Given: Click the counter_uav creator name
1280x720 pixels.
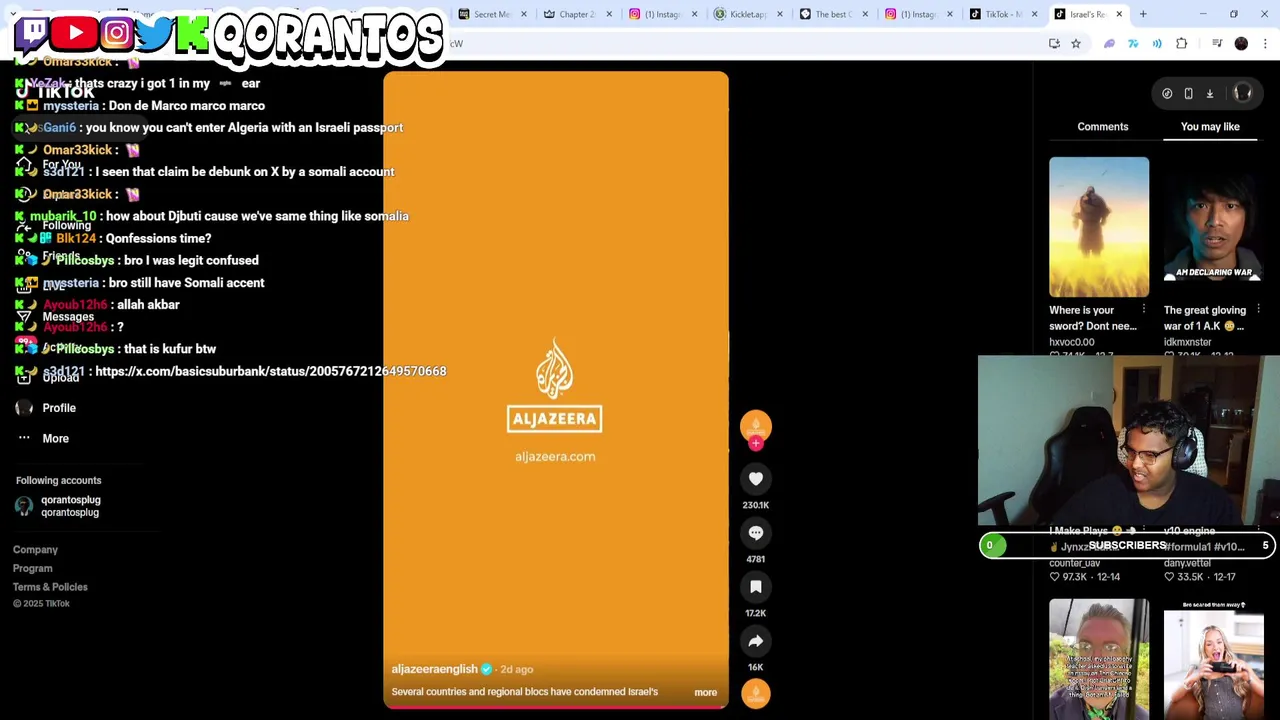Looking at the screenshot, I should [x=1074, y=563].
